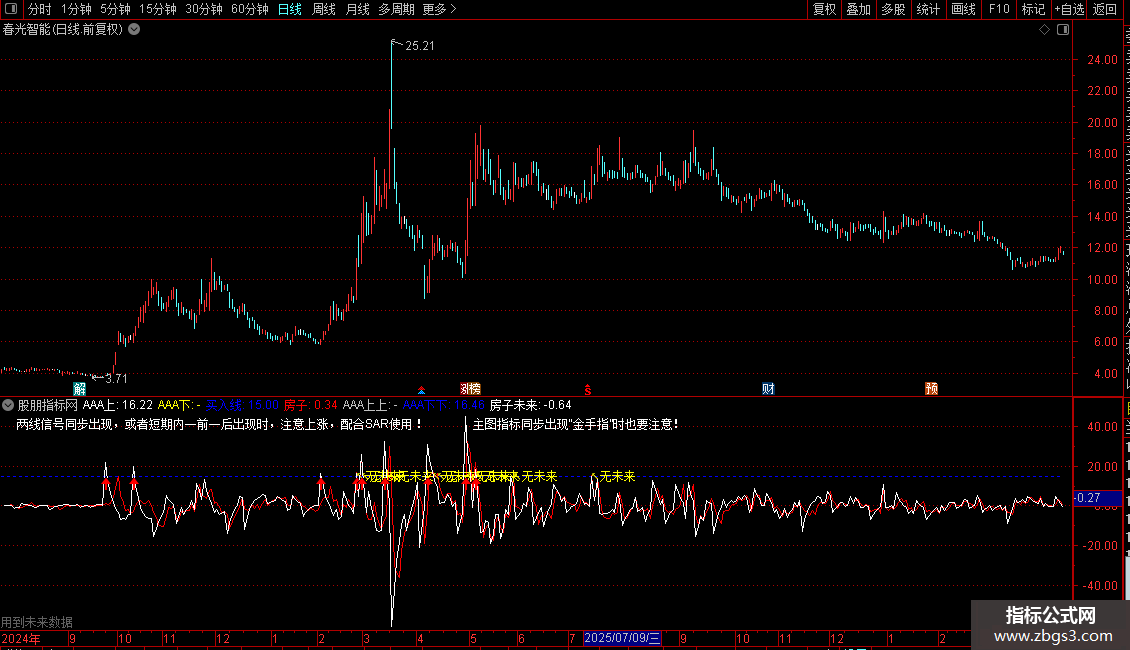Switch to 5分钟 period
This screenshot has width=1130, height=650.
click(115, 9)
